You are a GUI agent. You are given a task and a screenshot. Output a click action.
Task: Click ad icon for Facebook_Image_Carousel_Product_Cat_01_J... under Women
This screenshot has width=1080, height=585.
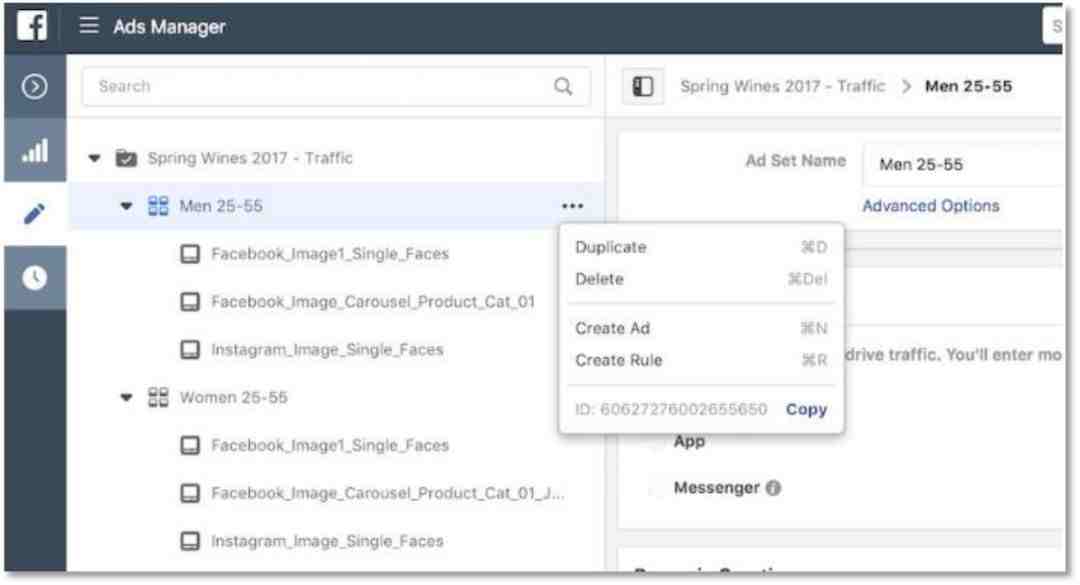(x=190, y=493)
